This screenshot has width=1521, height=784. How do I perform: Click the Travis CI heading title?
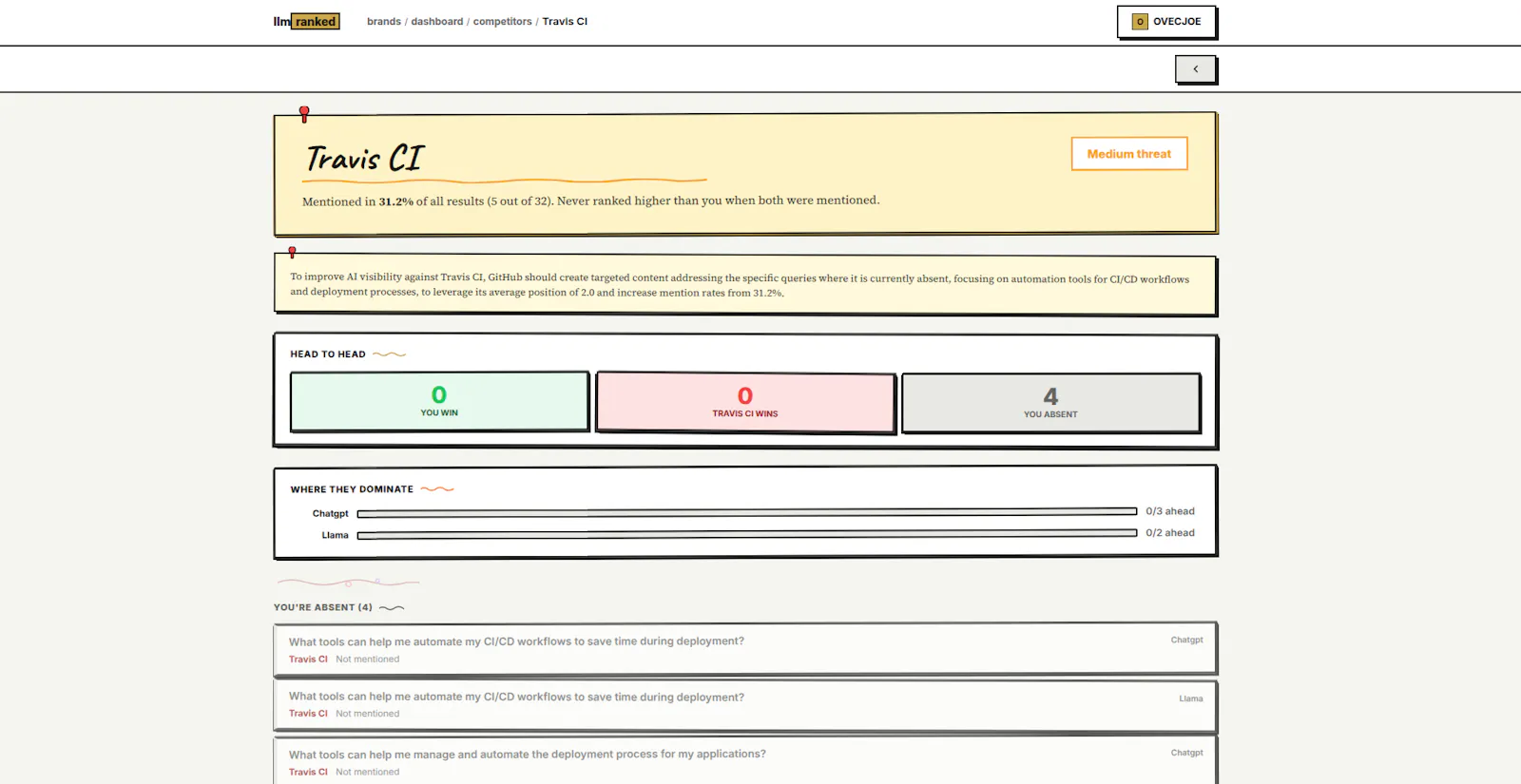[x=365, y=158]
